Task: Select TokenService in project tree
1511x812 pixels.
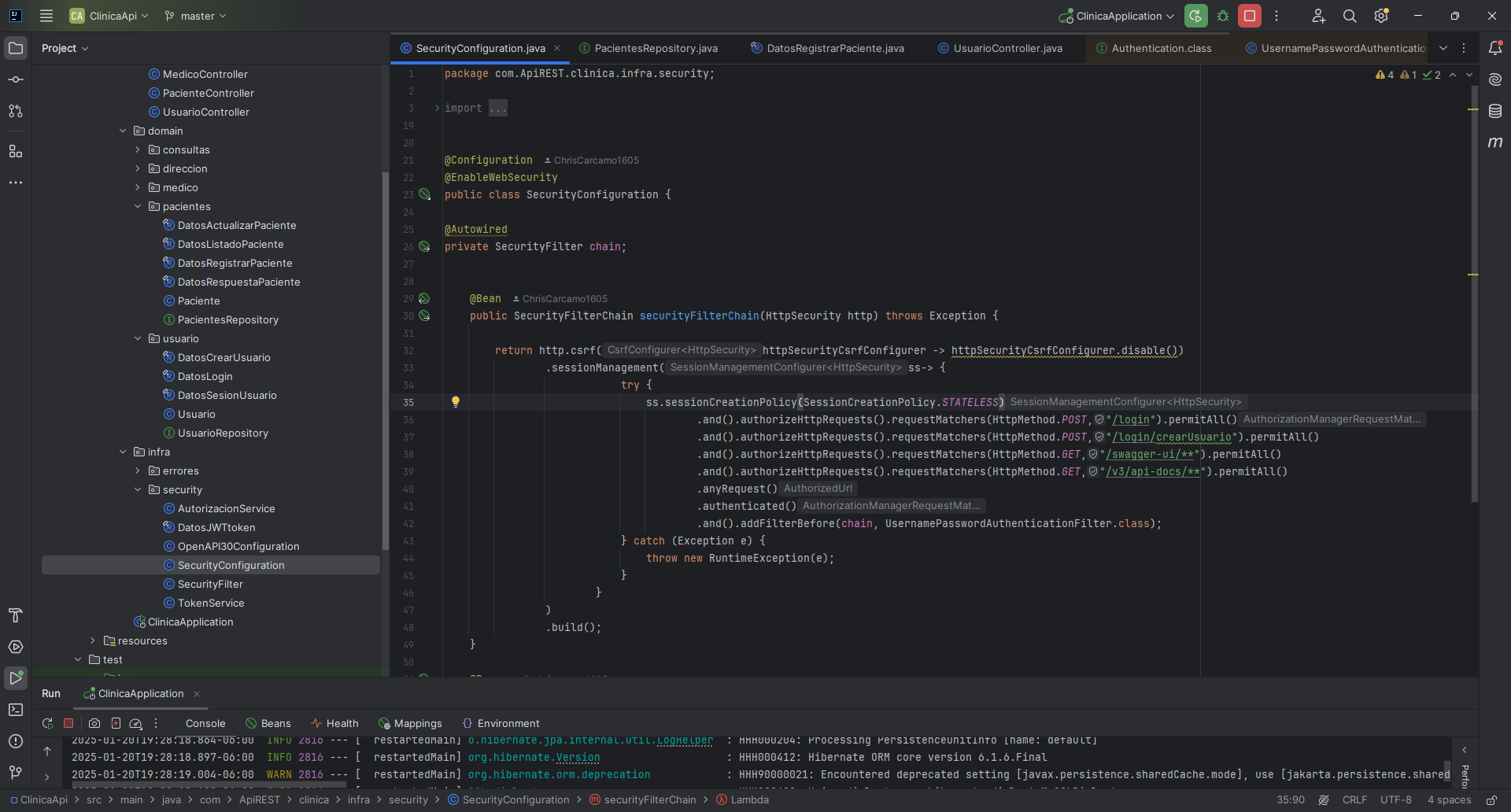Action: (x=210, y=603)
